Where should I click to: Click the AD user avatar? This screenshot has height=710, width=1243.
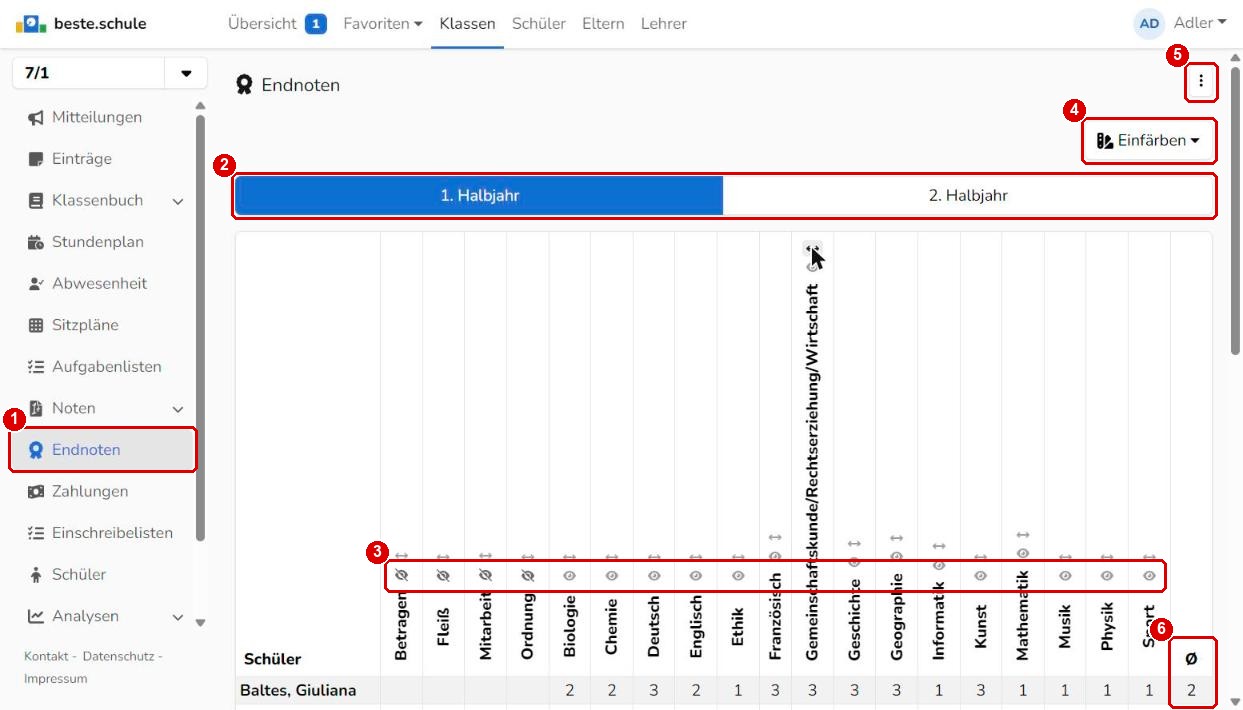(x=1149, y=23)
